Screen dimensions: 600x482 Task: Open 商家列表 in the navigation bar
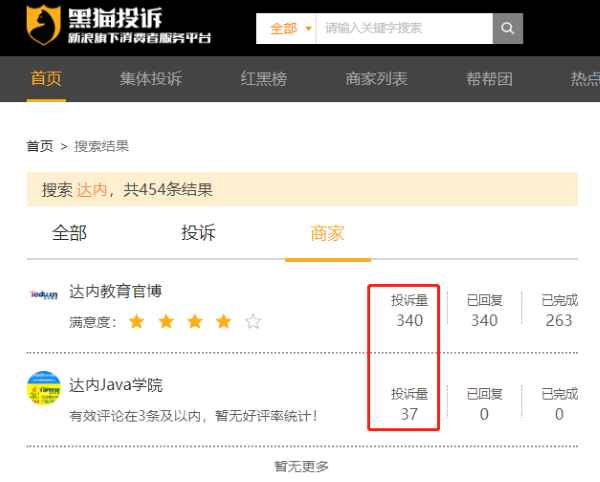377,79
